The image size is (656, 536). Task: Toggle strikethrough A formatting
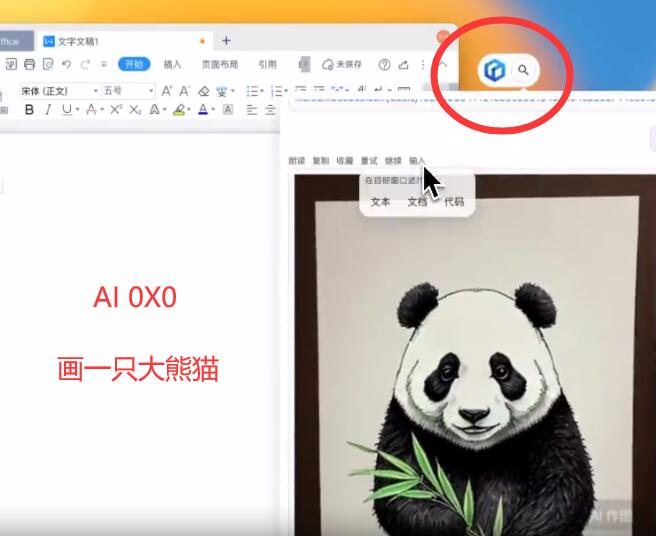point(90,110)
